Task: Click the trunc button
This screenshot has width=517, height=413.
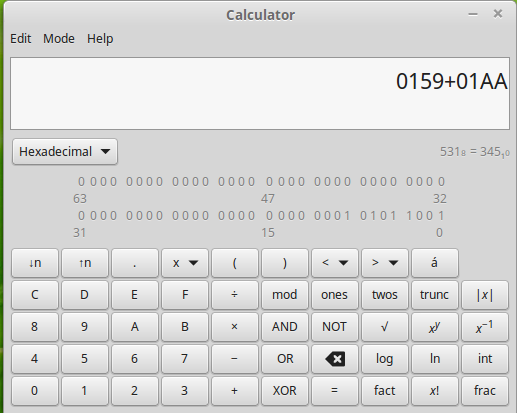Action: 435,295
